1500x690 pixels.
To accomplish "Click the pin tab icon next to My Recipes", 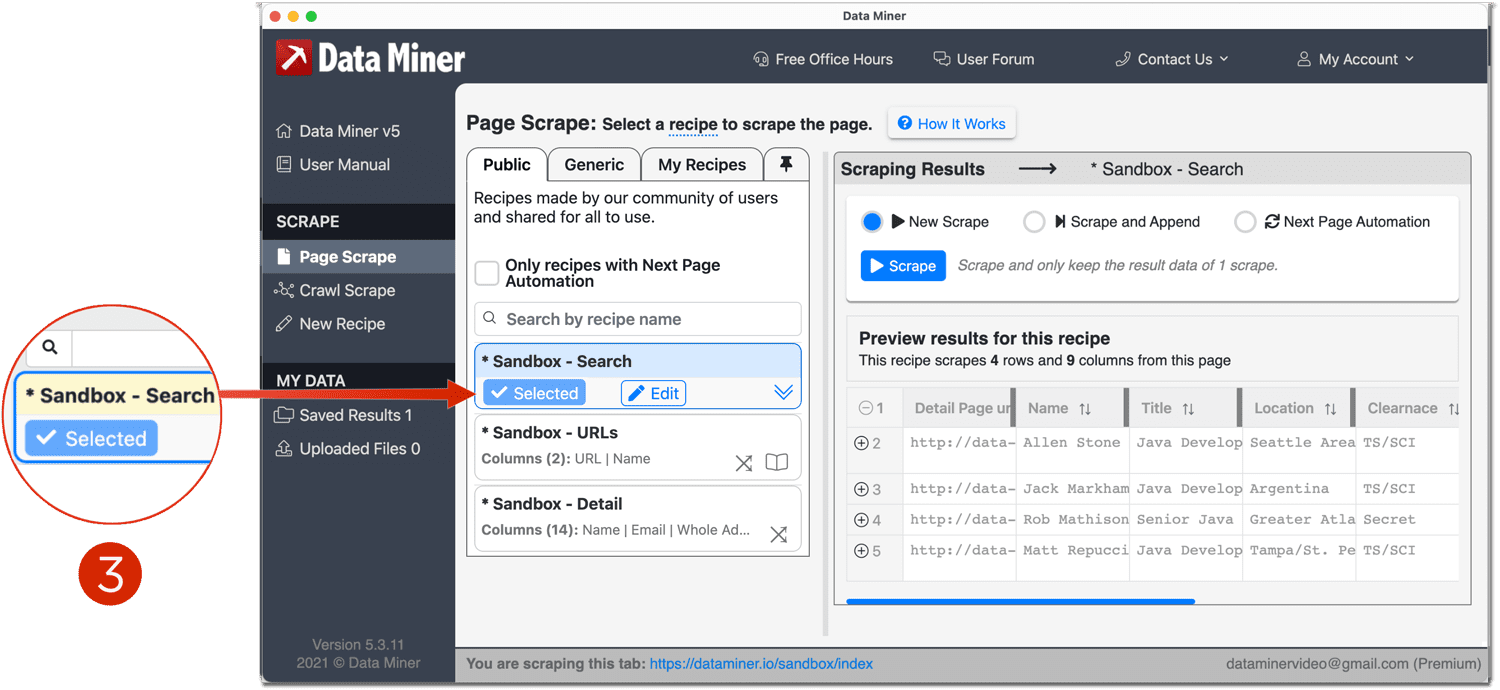I will [786, 164].
